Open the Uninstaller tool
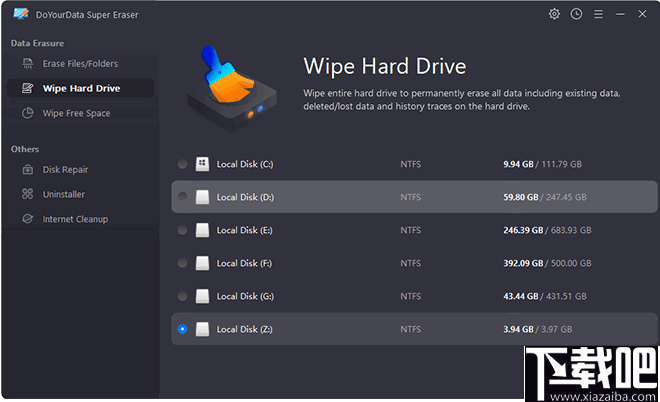This screenshot has width=660, height=402. tap(80, 194)
